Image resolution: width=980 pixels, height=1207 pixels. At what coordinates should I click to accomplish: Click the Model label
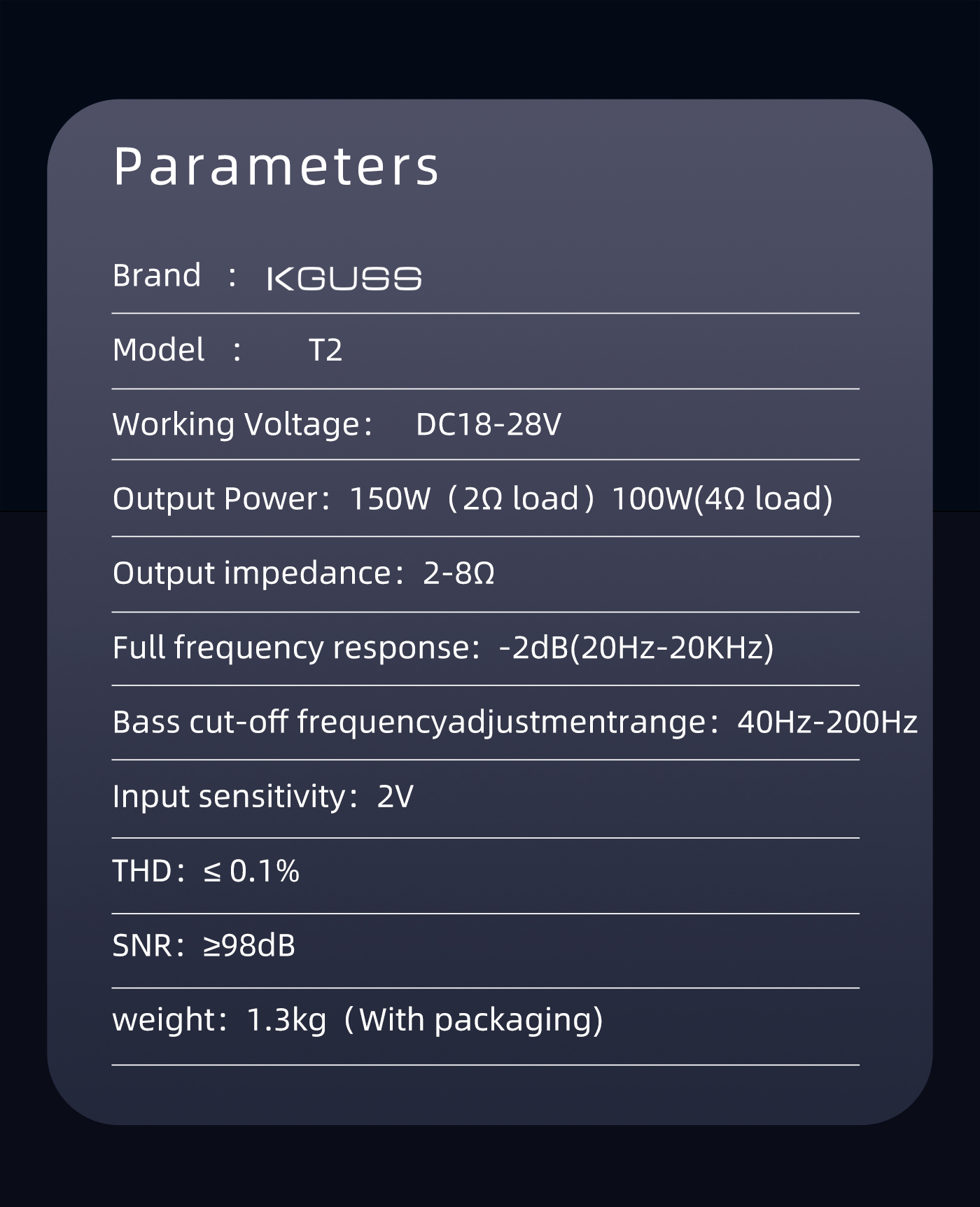tap(159, 349)
